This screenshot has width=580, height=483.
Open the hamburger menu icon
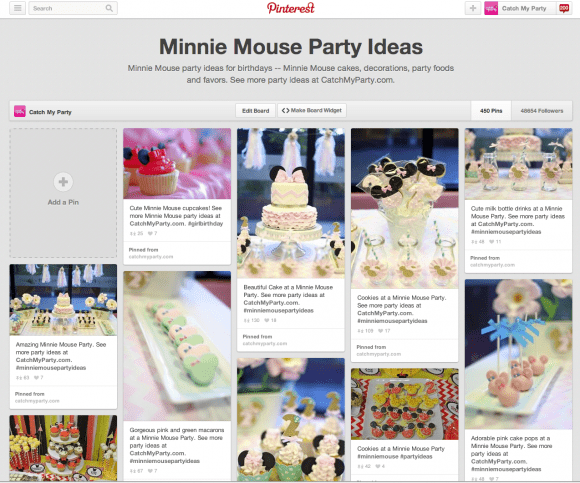(x=17, y=8)
